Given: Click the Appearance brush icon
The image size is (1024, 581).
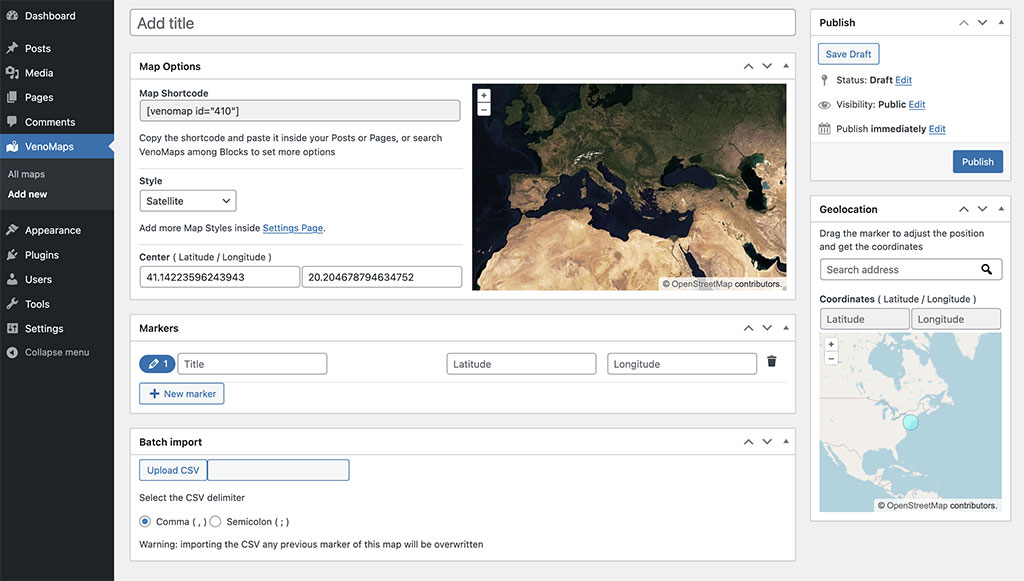Looking at the screenshot, I should 12,230.
